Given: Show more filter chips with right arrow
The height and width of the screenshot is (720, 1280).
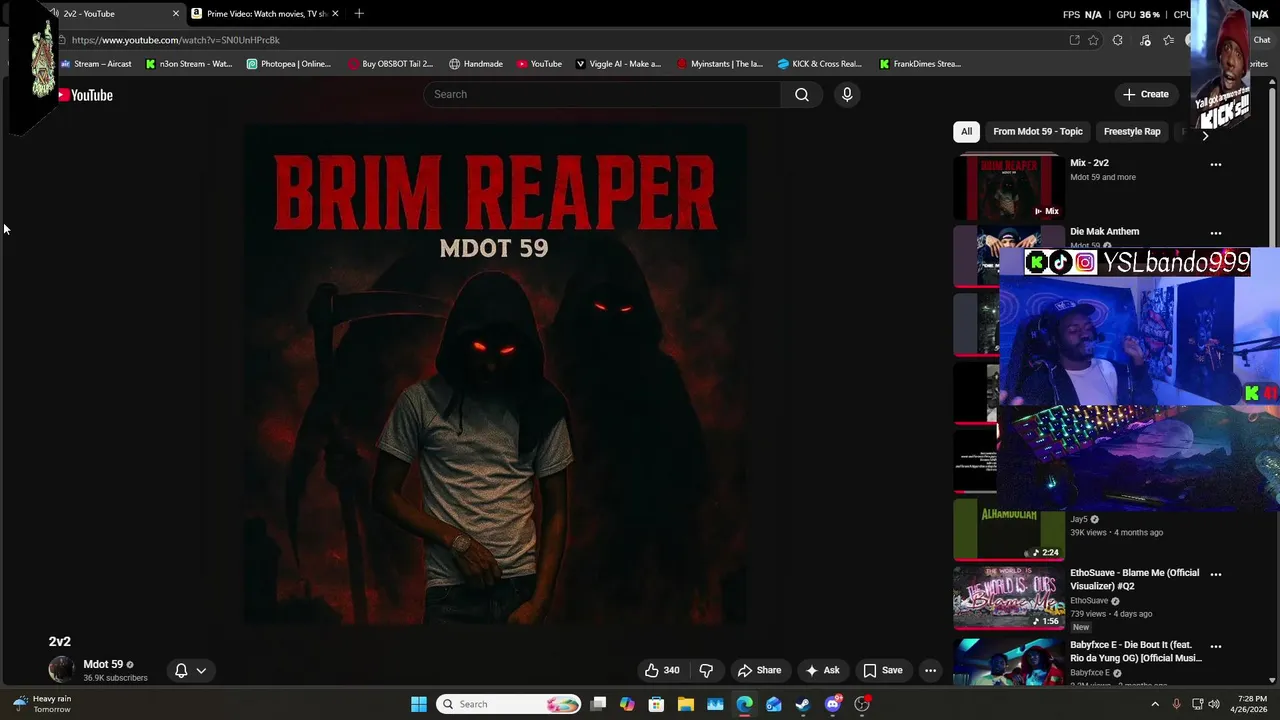Looking at the screenshot, I should click(1205, 135).
